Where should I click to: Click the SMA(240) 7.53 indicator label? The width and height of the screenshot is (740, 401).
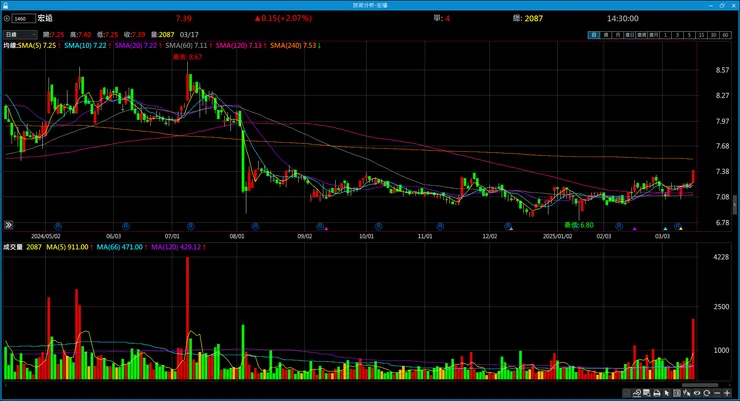[x=295, y=45]
